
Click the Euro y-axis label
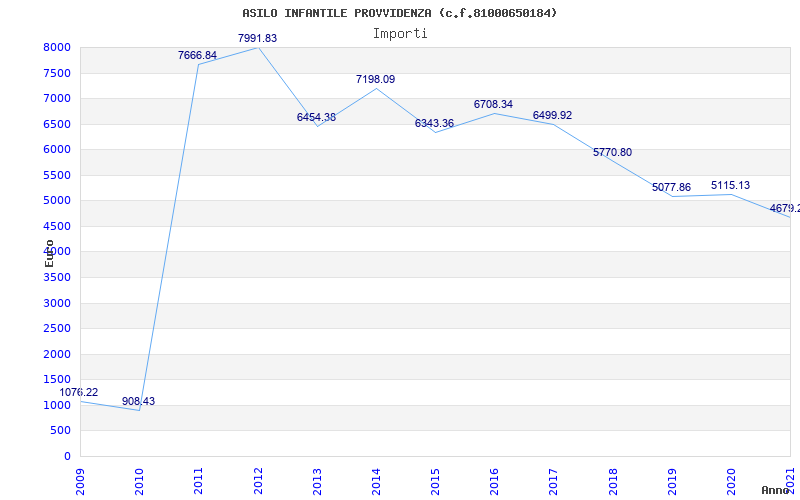(49, 254)
